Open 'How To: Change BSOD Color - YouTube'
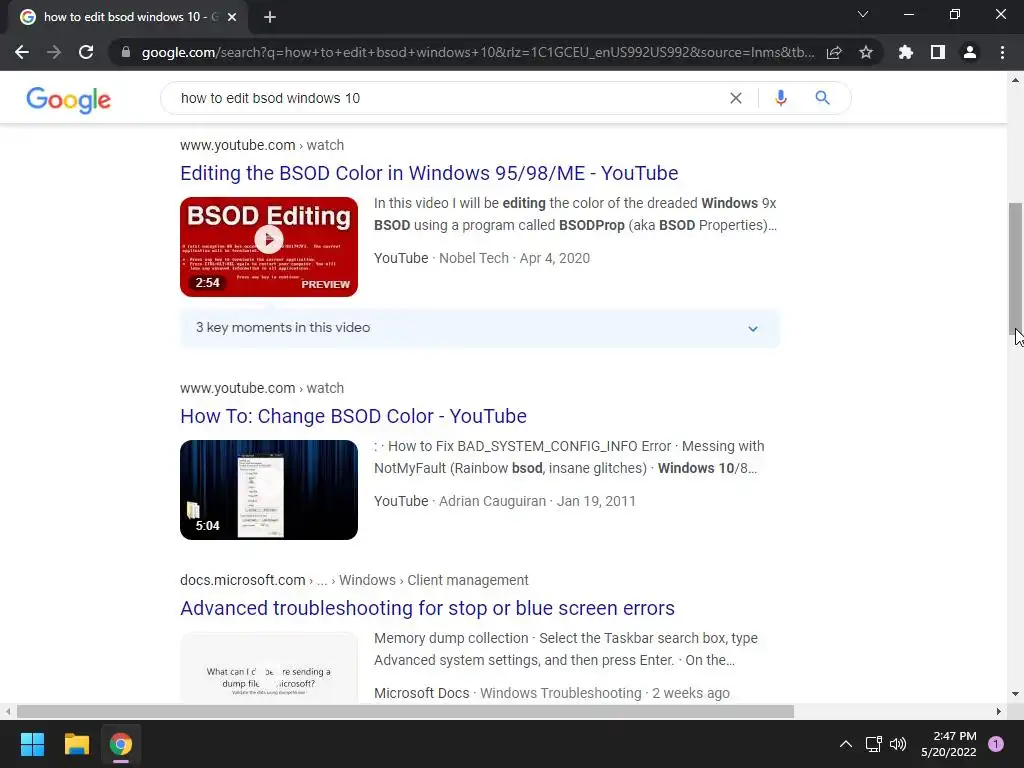Image resolution: width=1024 pixels, height=768 pixels. coord(353,416)
